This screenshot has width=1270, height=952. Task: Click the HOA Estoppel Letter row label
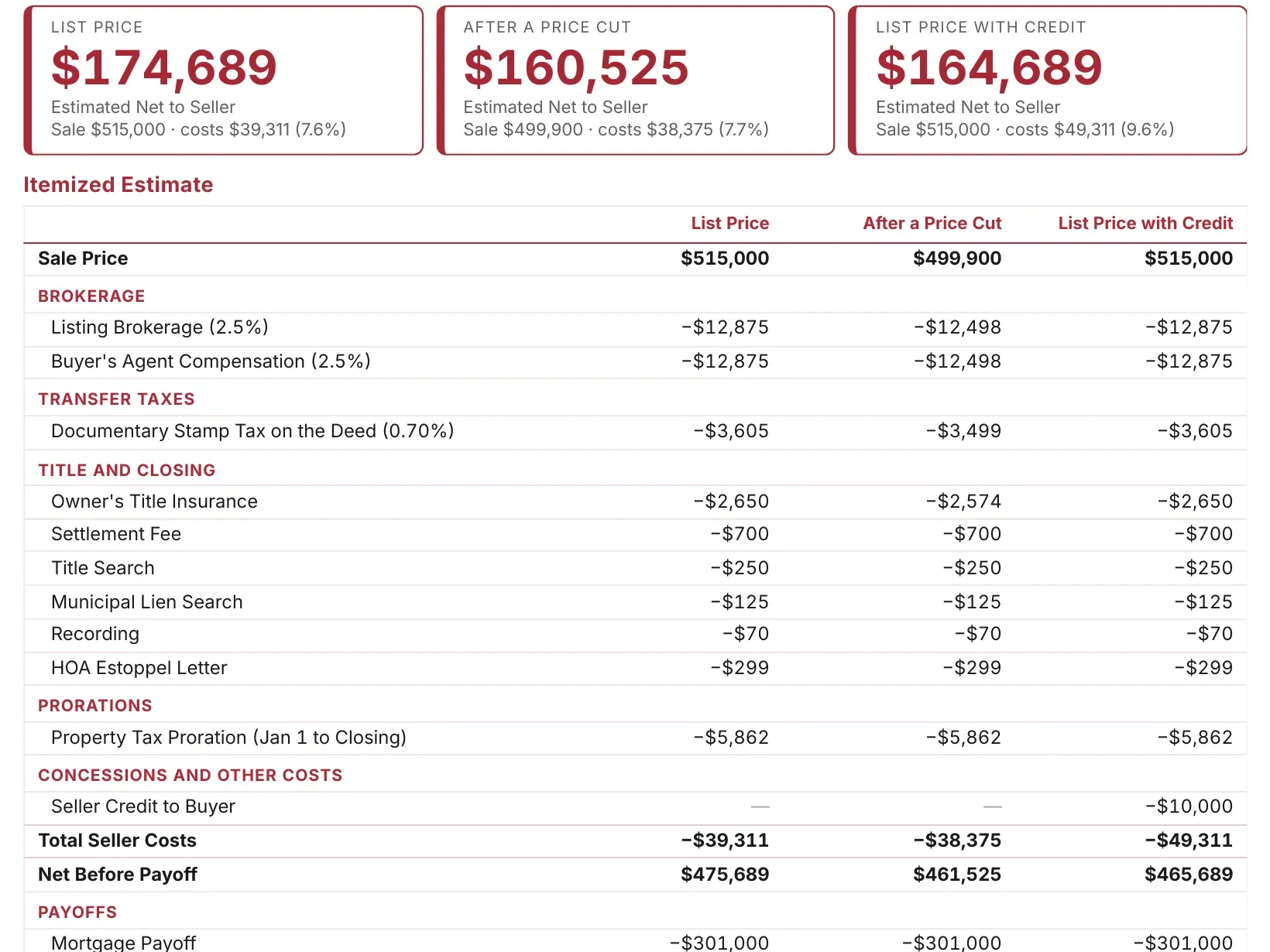pyautogui.click(x=139, y=668)
